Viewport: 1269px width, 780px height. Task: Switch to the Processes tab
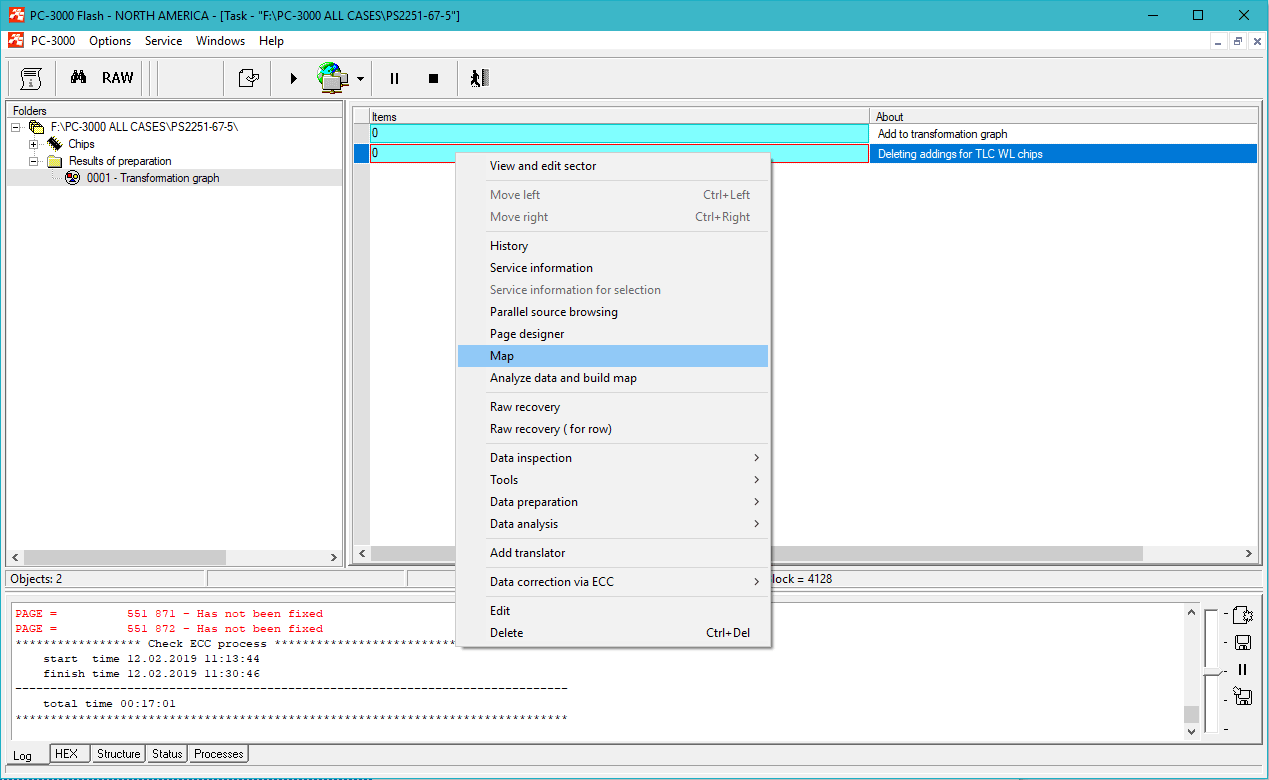point(219,754)
